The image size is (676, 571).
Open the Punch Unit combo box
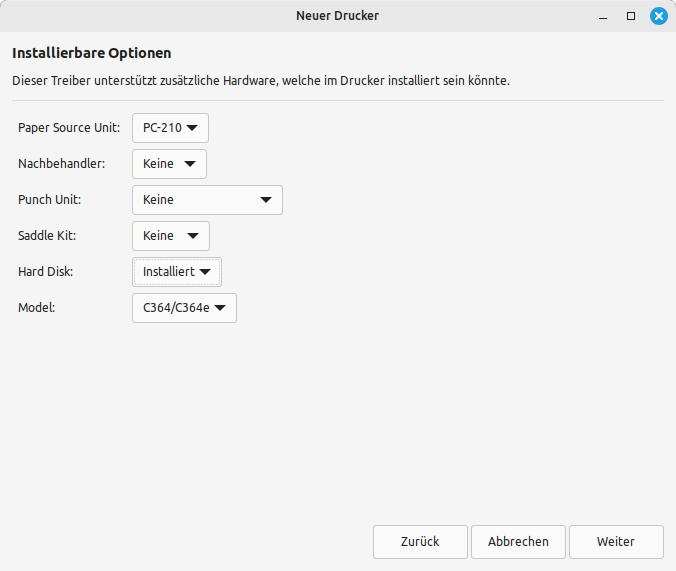(207, 200)
